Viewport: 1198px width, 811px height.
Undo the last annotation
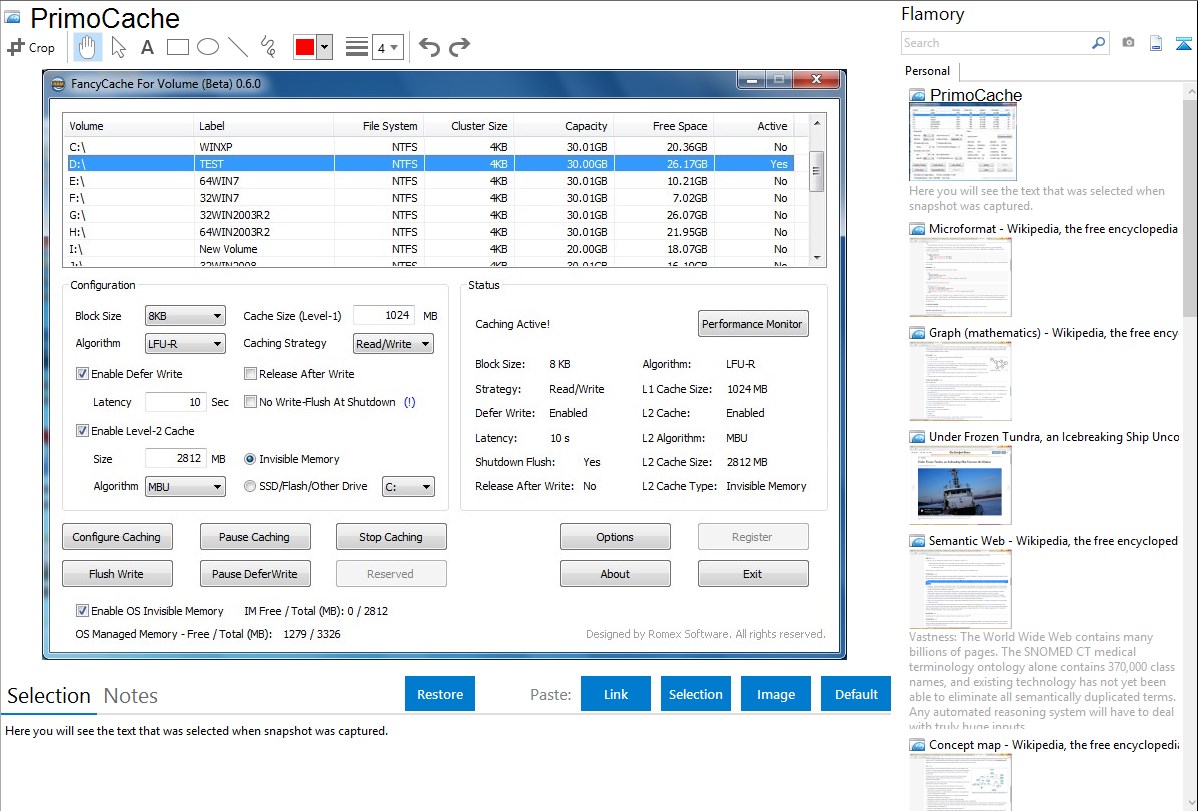click(429, 47)
